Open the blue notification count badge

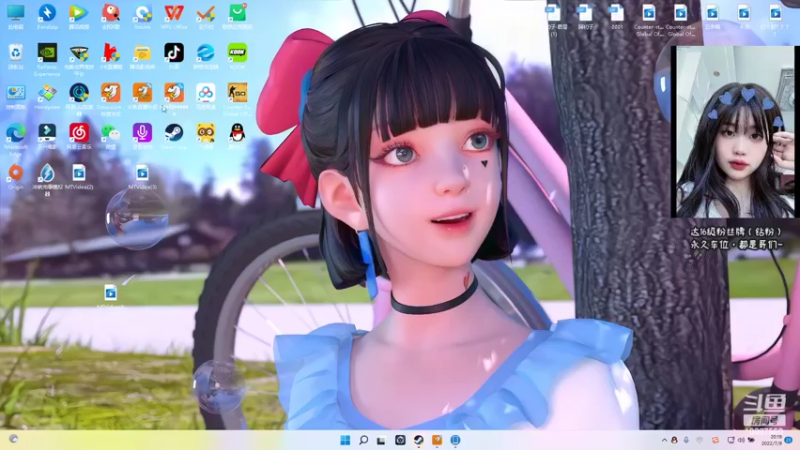[789, 440]
